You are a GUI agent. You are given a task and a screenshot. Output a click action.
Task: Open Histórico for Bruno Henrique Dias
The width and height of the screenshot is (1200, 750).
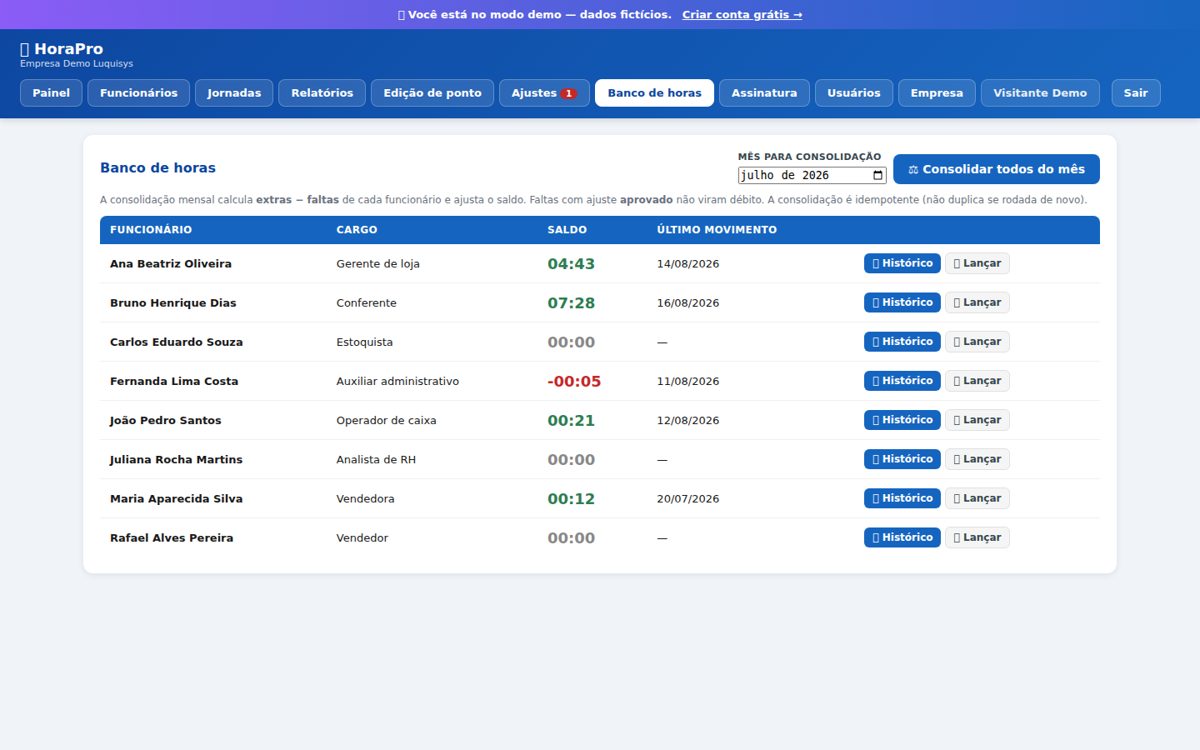[x=902, y=302]
